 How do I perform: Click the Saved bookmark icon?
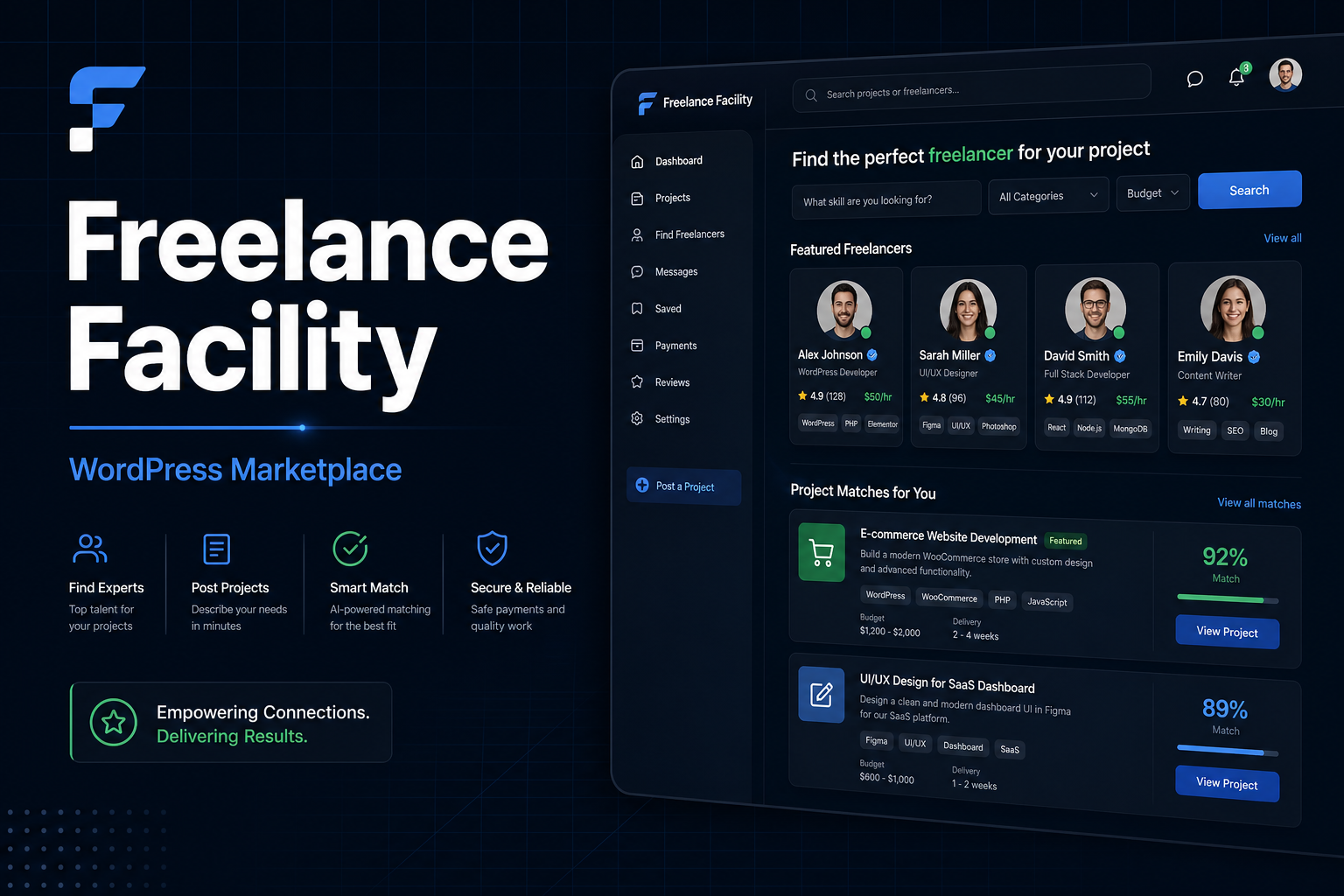click(x=637, y=309)
